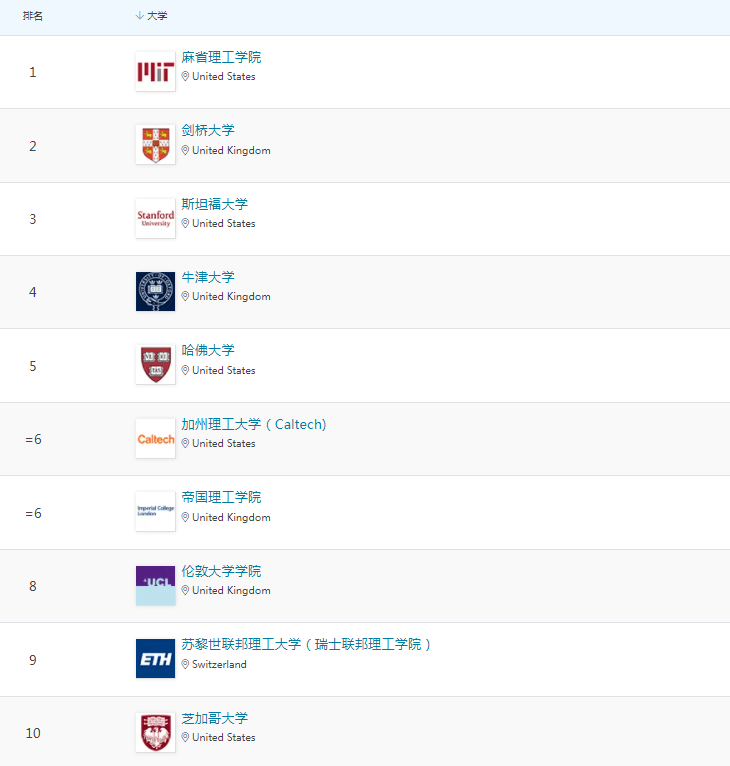This screenshot has height=766, width=730.
Task: Click location pin icon beside Switzerland
Action: pos(185,664)
